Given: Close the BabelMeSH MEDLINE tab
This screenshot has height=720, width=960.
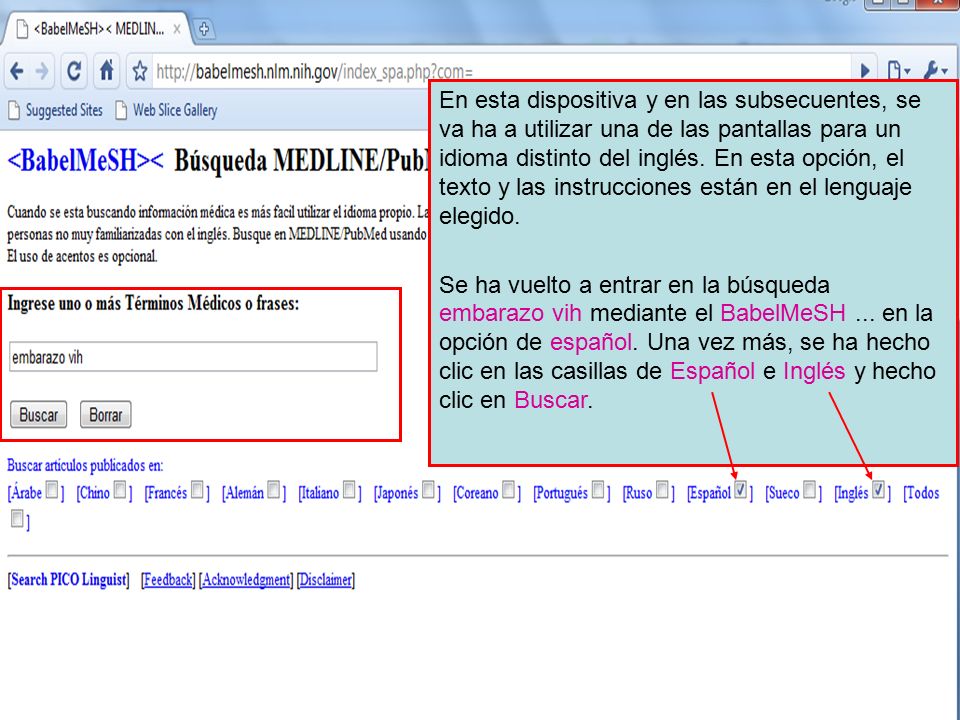Looking at the screenshot, I should coord(176,29).
